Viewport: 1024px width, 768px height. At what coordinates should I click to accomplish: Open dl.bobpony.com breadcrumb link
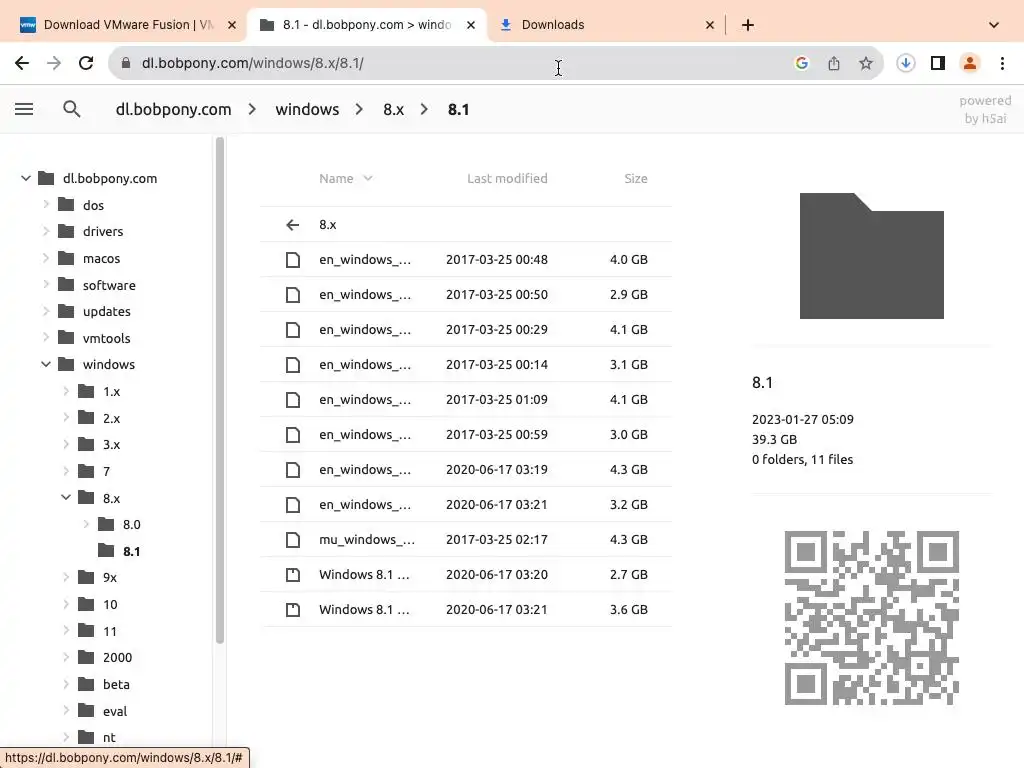click(x=173, y=109)
